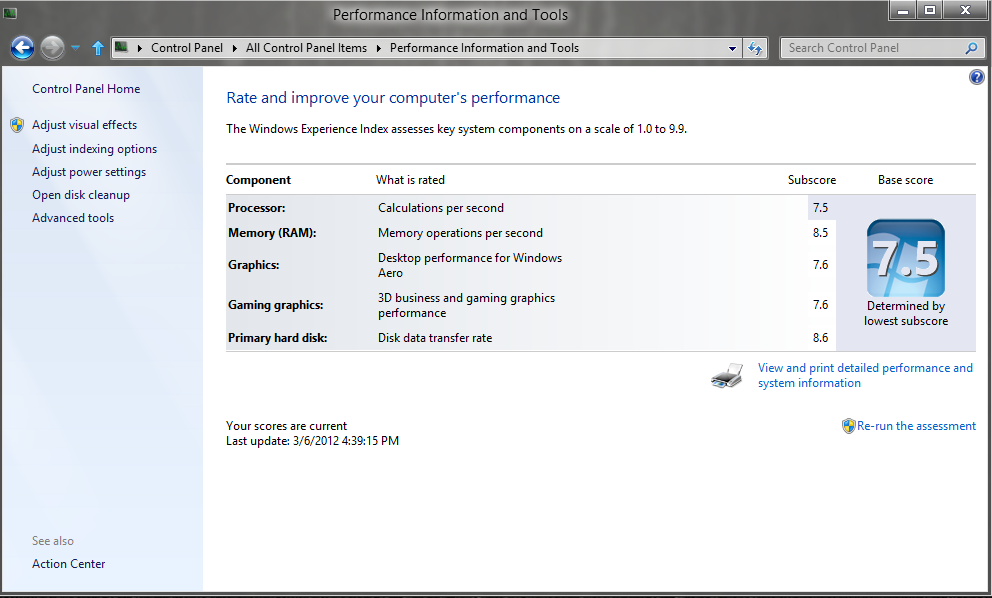The image size is (992, 598).
Task: Open Adjust power settings
Action: [x=89, y=172]
